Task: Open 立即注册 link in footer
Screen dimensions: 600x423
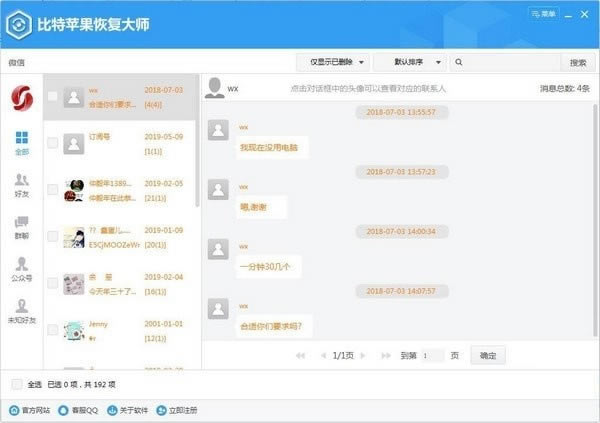Action: [x=177, y=410]
